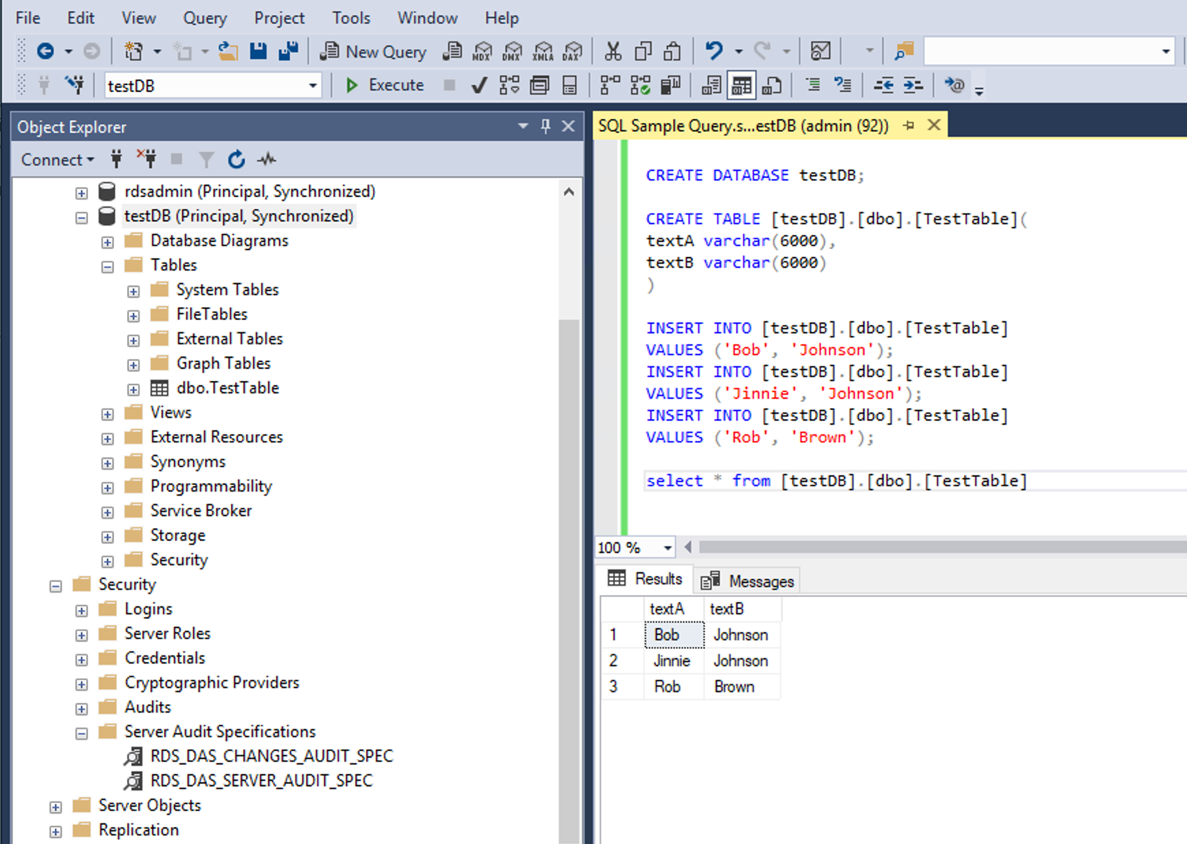This screenshot has width=1187, height=844.
Task: Open Activity Monitor from Object Explorer toolbar
Action: click(266, 160)
